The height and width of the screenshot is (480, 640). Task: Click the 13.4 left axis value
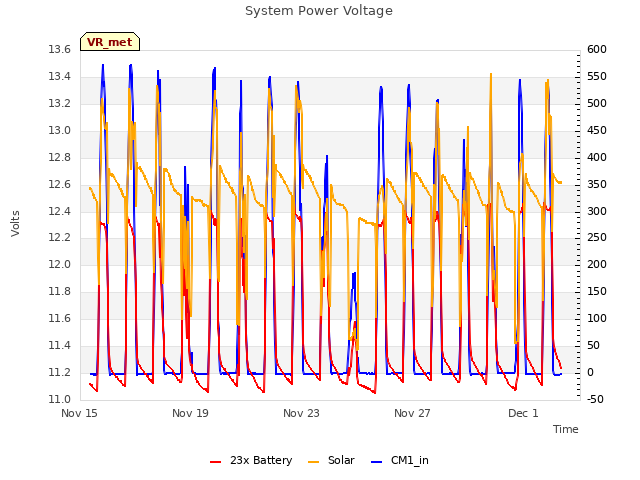pyautogui.click(x=60, y=77)
